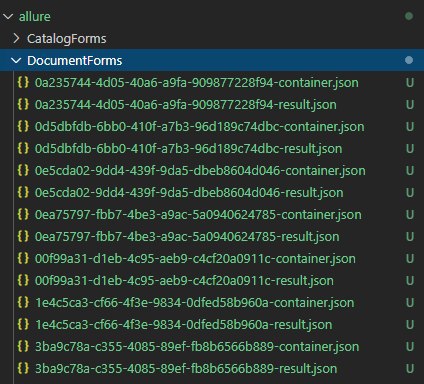
Task: Click untracked U badge of 1e4c5ca3 container file
Action: click(x=410, y=303)
